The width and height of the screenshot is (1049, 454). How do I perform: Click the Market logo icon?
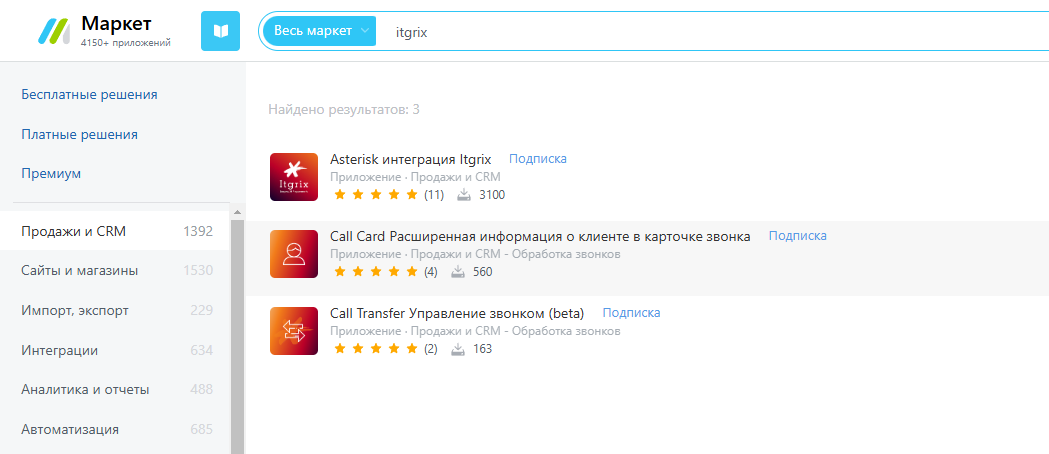tap(54, 31)
